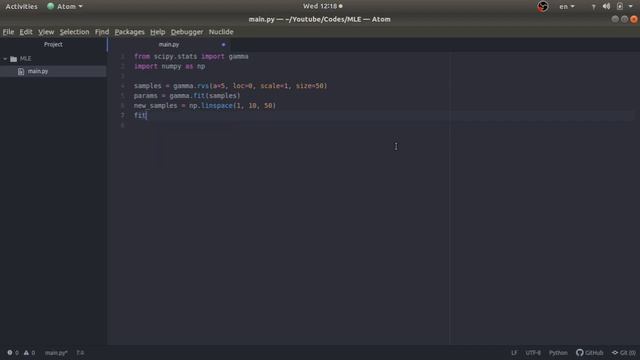Screen dimensions: 640x360
Task: Minimize the Atom window
Action: [615, 19]
